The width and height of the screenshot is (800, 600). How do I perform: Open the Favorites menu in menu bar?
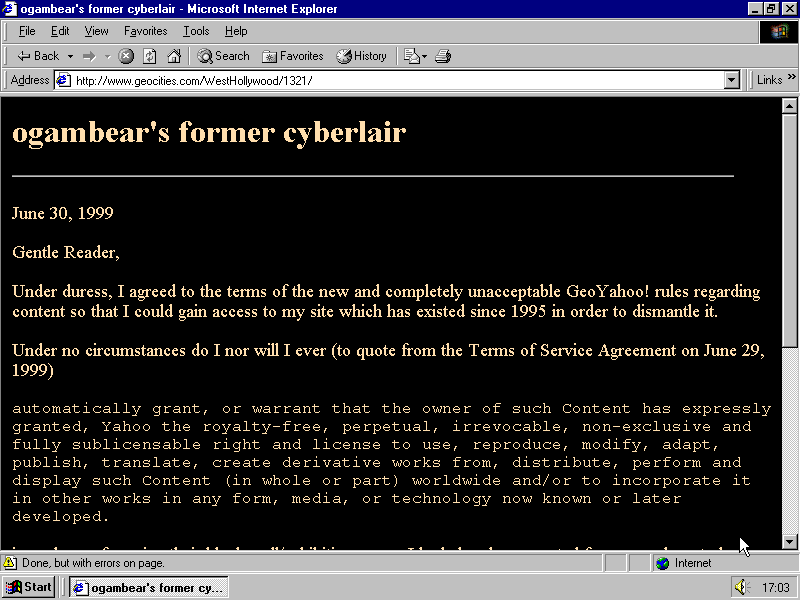(145, 31)
